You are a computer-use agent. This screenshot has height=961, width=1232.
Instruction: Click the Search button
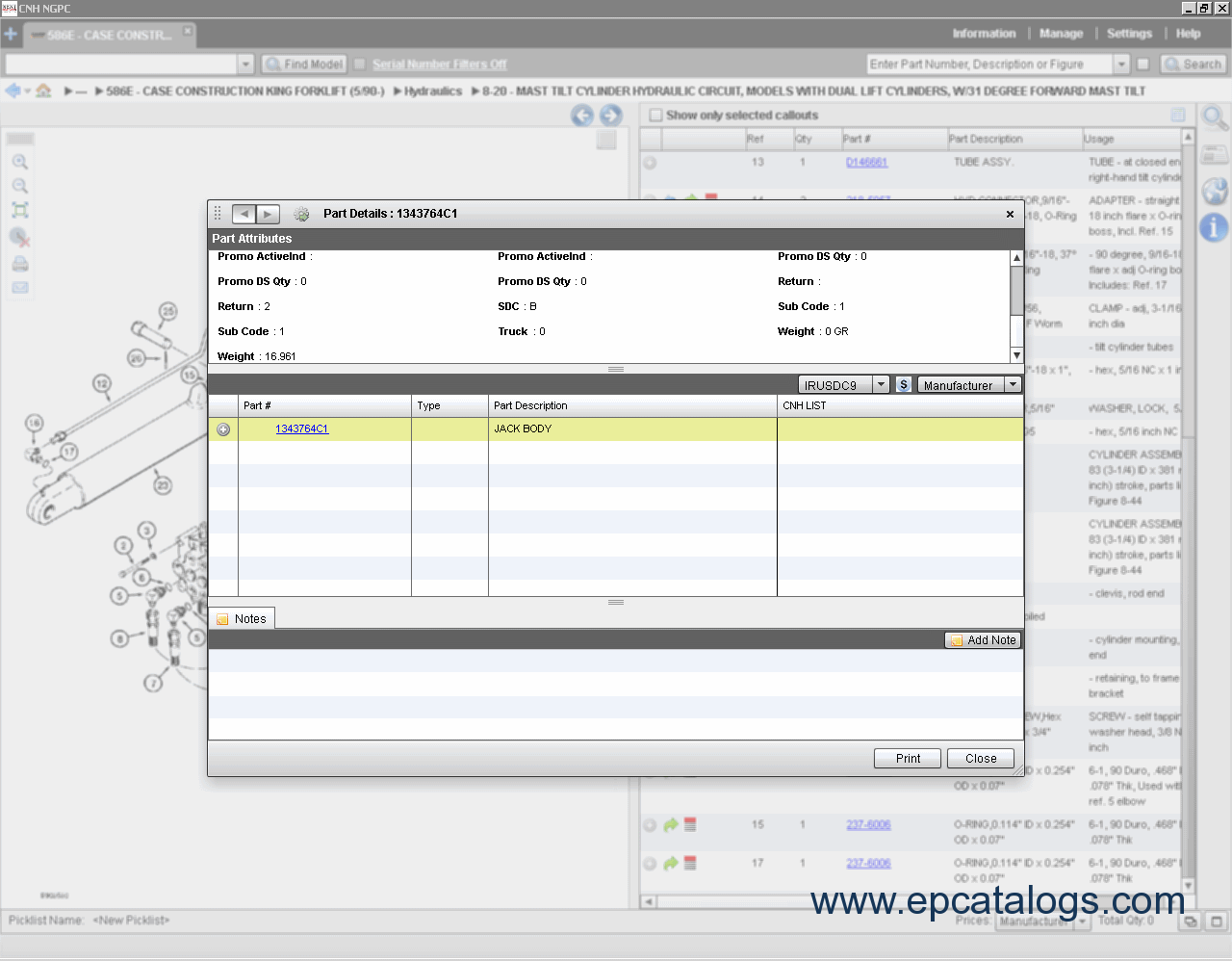point(1193,64)
